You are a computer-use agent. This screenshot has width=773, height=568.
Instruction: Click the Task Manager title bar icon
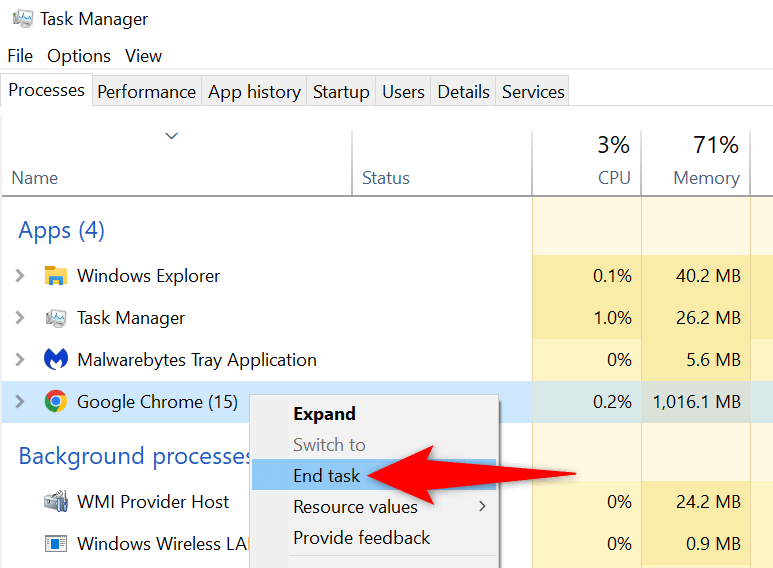pyautogui.click(x=22, y=18)
